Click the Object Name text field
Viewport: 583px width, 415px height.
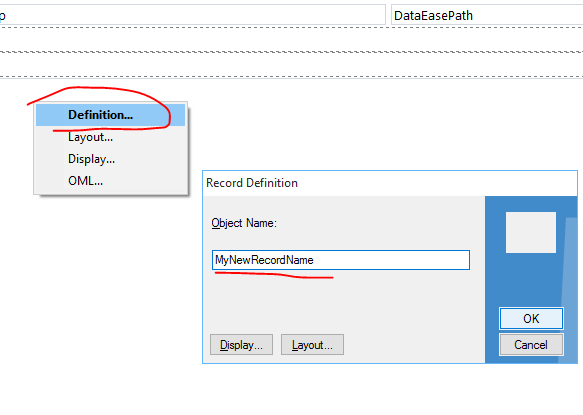pyautogui.click(x=341, y=260)
